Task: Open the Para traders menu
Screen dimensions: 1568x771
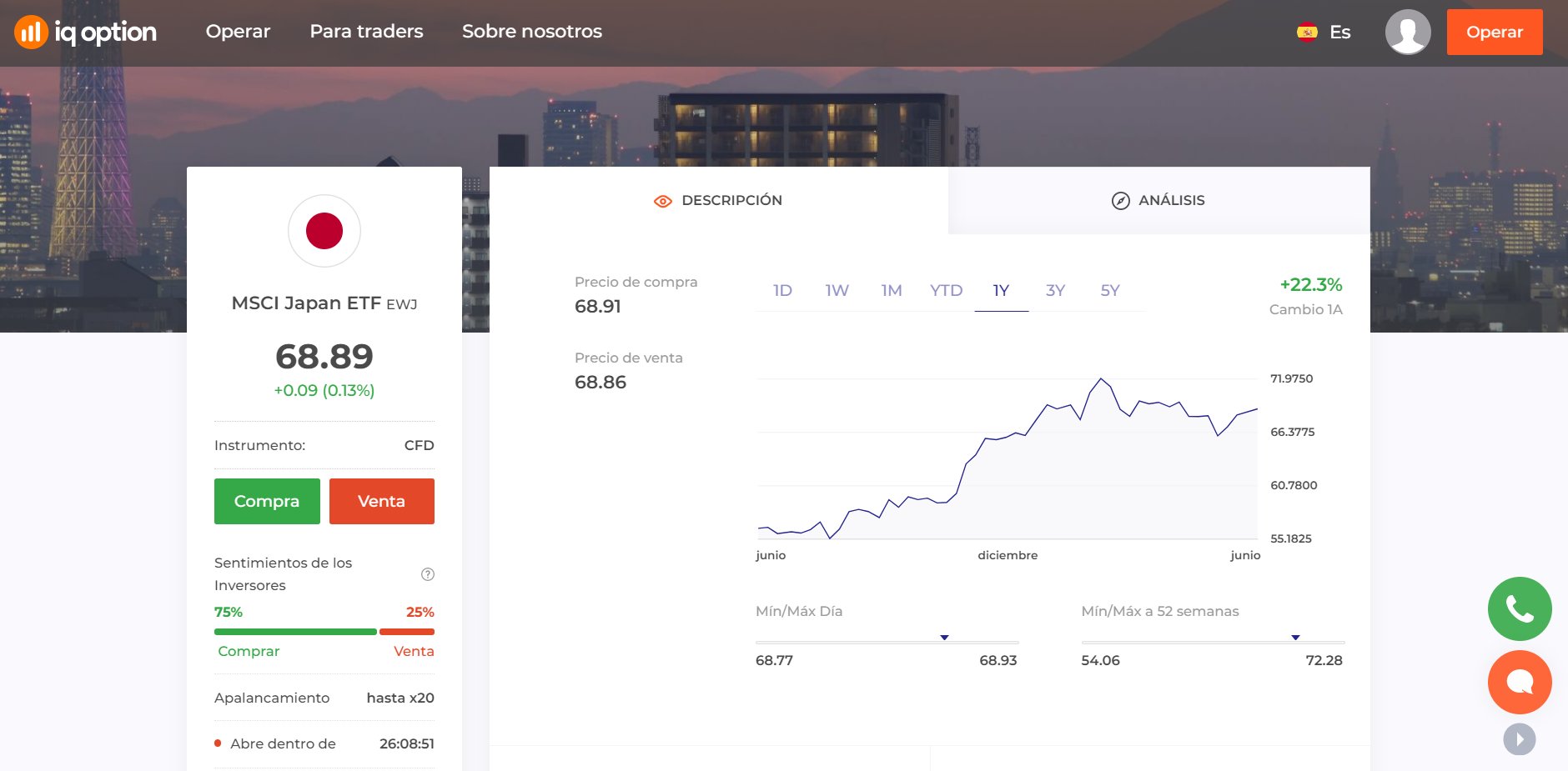Action: point(366,32)
